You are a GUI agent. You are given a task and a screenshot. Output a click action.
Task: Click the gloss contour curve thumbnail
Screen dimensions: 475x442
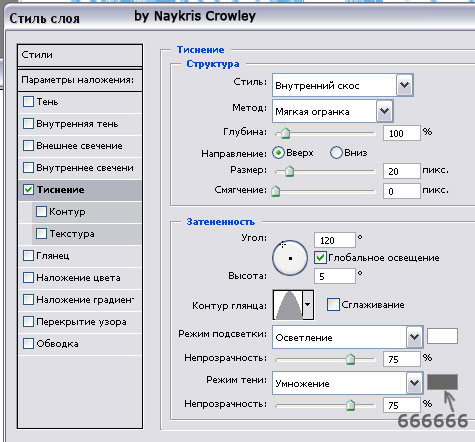pyautogui.click(x=288, y=305)
